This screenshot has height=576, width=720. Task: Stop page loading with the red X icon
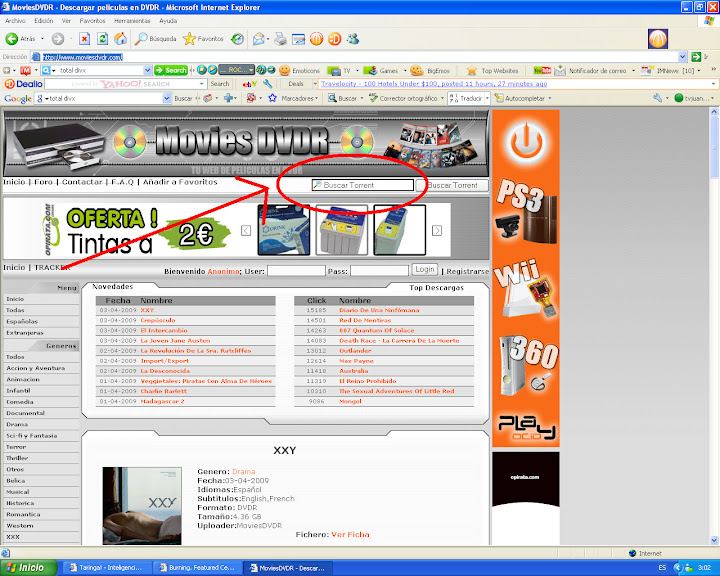point(84,39)
